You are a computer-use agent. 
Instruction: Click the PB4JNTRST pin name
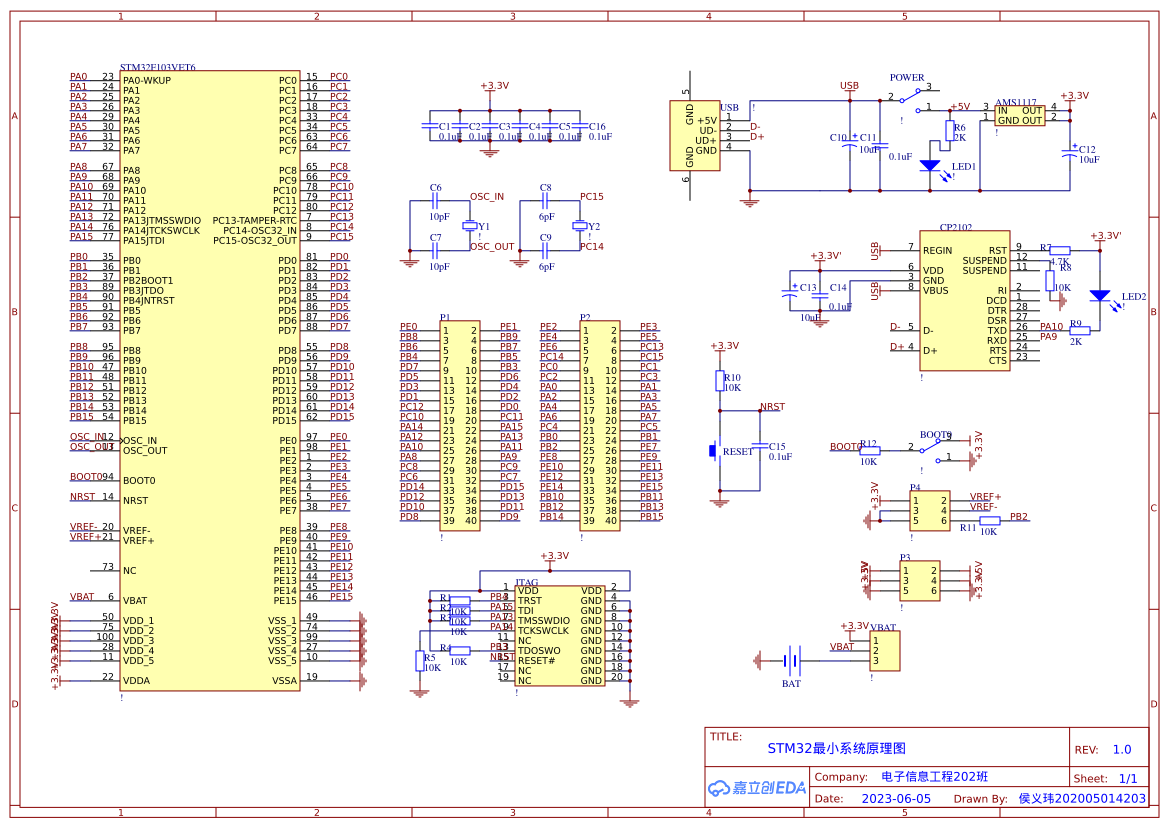(x=148, y=301)
